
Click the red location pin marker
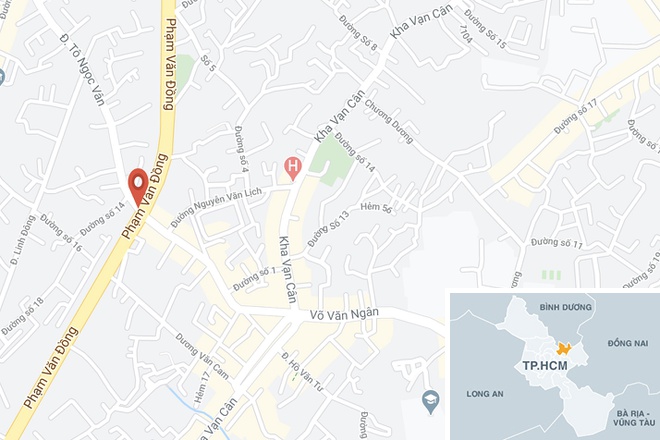coord(138,187)
